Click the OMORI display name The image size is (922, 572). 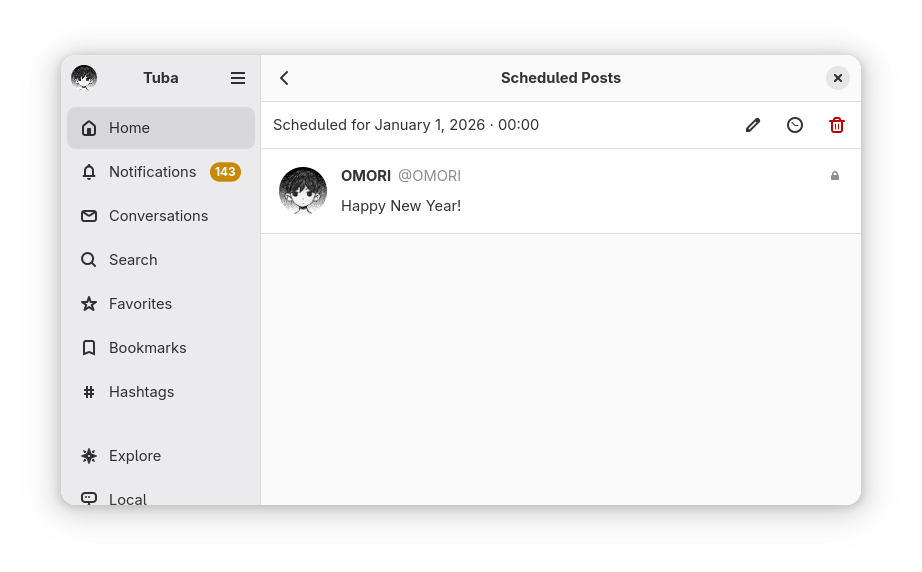click(x=366, y=176)
